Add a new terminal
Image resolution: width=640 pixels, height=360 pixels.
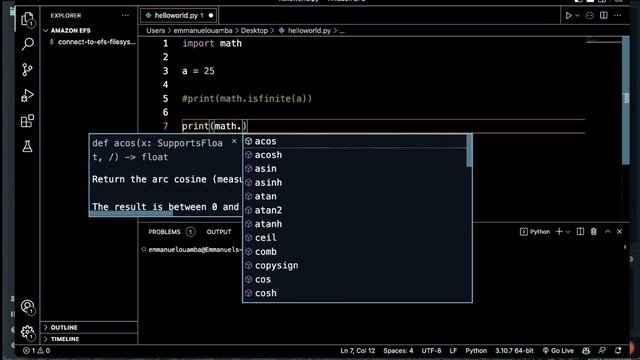pos(559,232)
